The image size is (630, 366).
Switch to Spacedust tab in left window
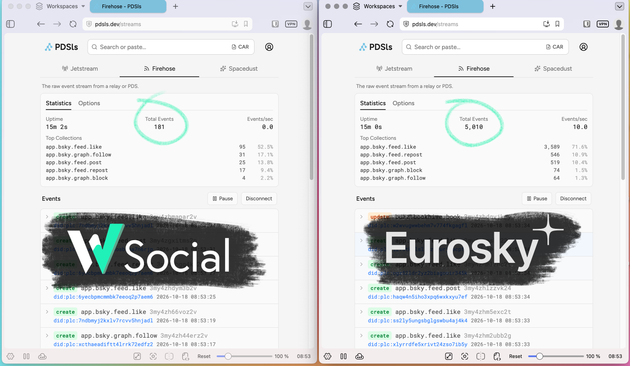[x=239, y=69]
